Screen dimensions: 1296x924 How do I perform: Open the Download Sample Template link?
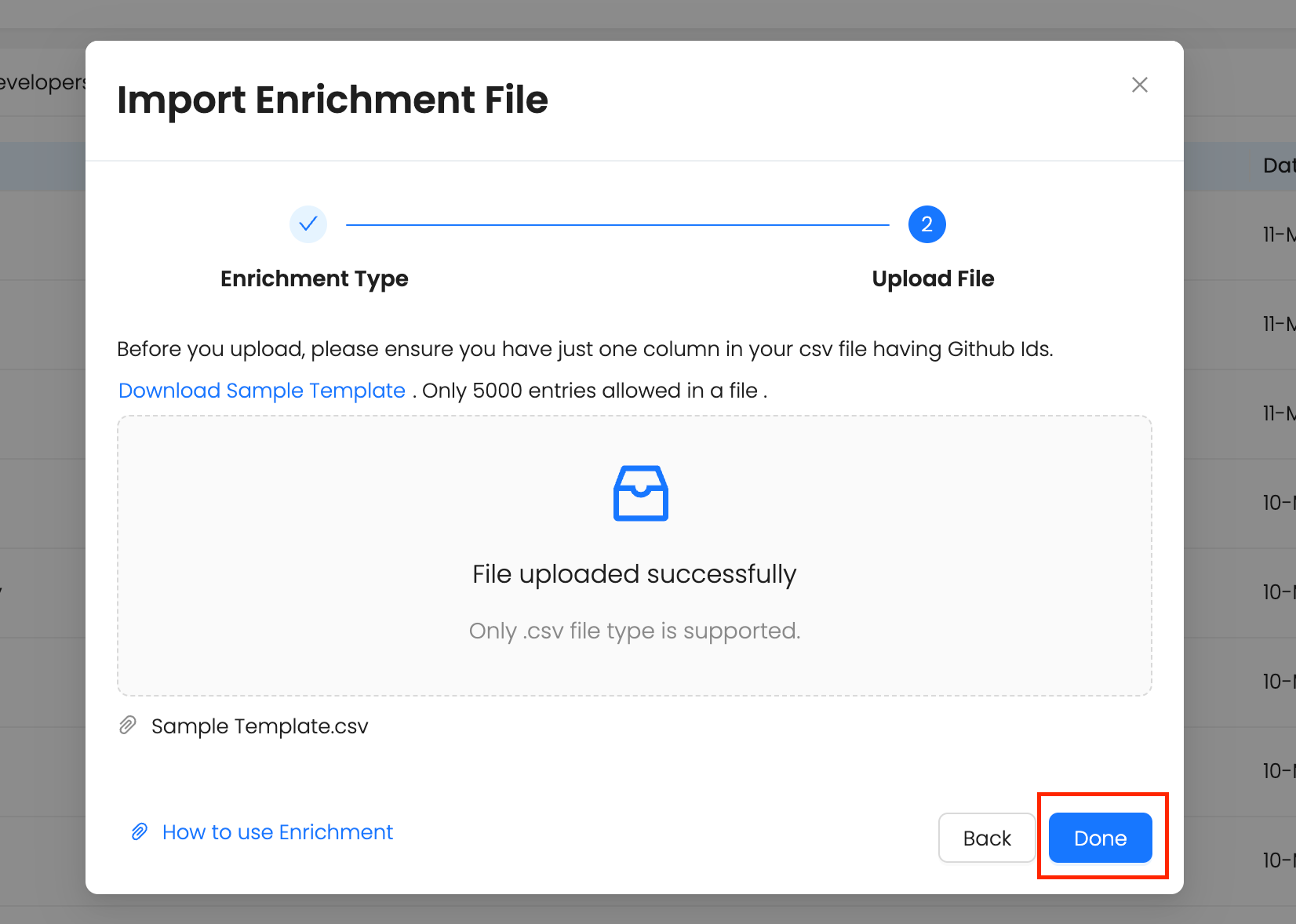click(x=261, y=391)
